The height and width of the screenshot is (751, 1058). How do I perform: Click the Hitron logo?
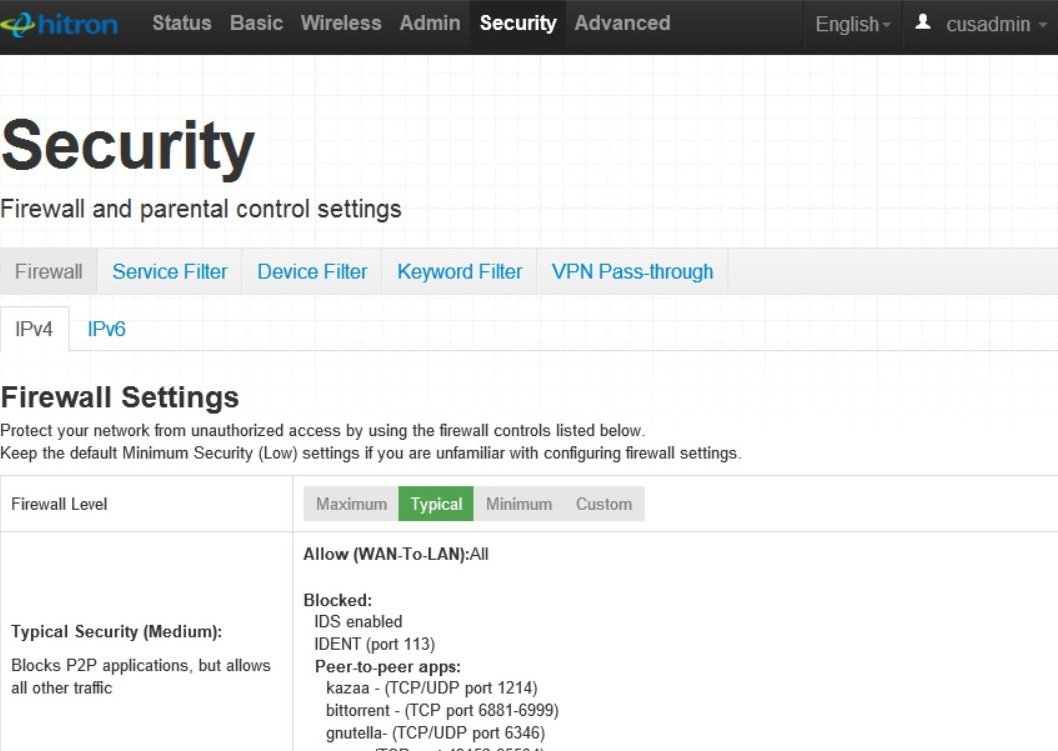point(60,24)
